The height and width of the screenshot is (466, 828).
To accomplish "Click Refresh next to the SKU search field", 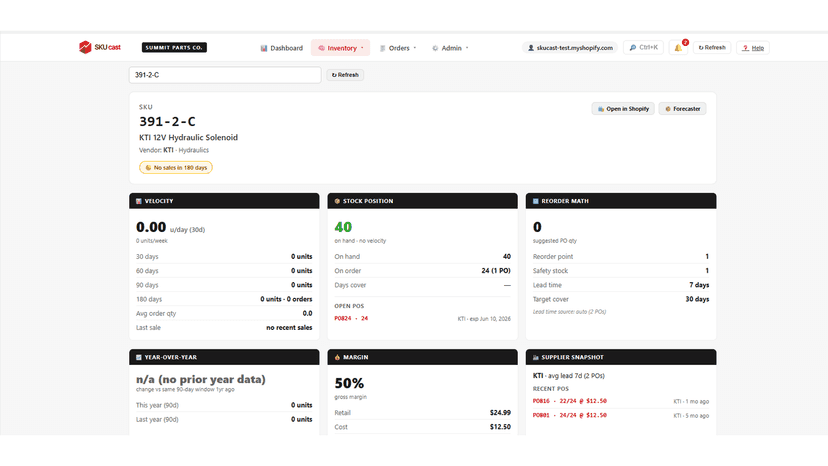I will [345, 75].
